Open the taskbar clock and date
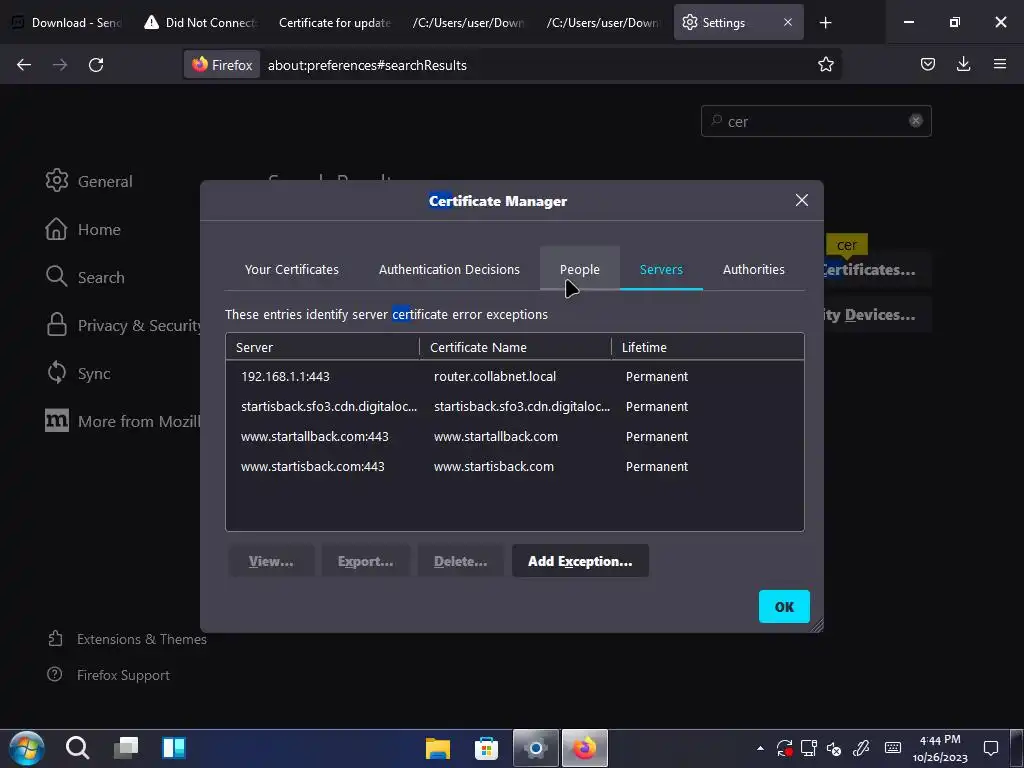The width and height of the screenshot is (1024, 768). (x=940, y=748)
